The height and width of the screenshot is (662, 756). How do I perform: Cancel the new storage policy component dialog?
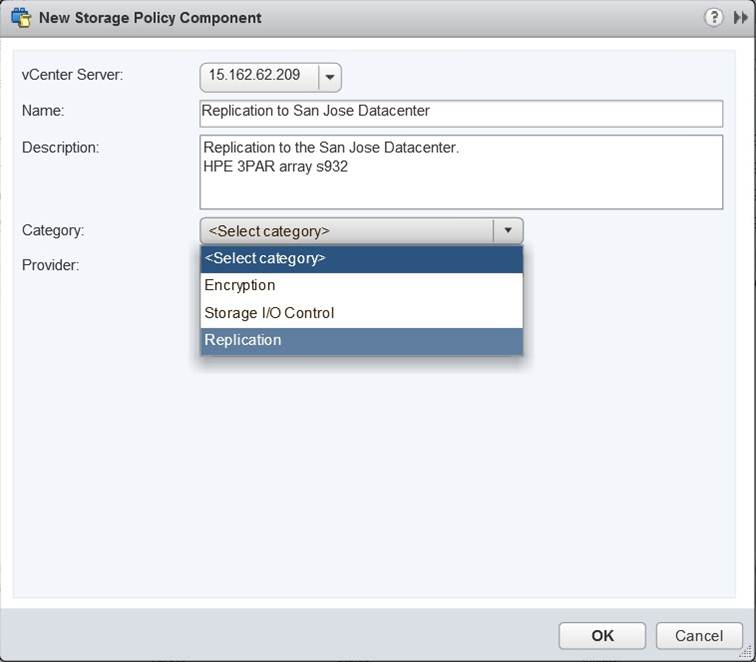point(699,635)
